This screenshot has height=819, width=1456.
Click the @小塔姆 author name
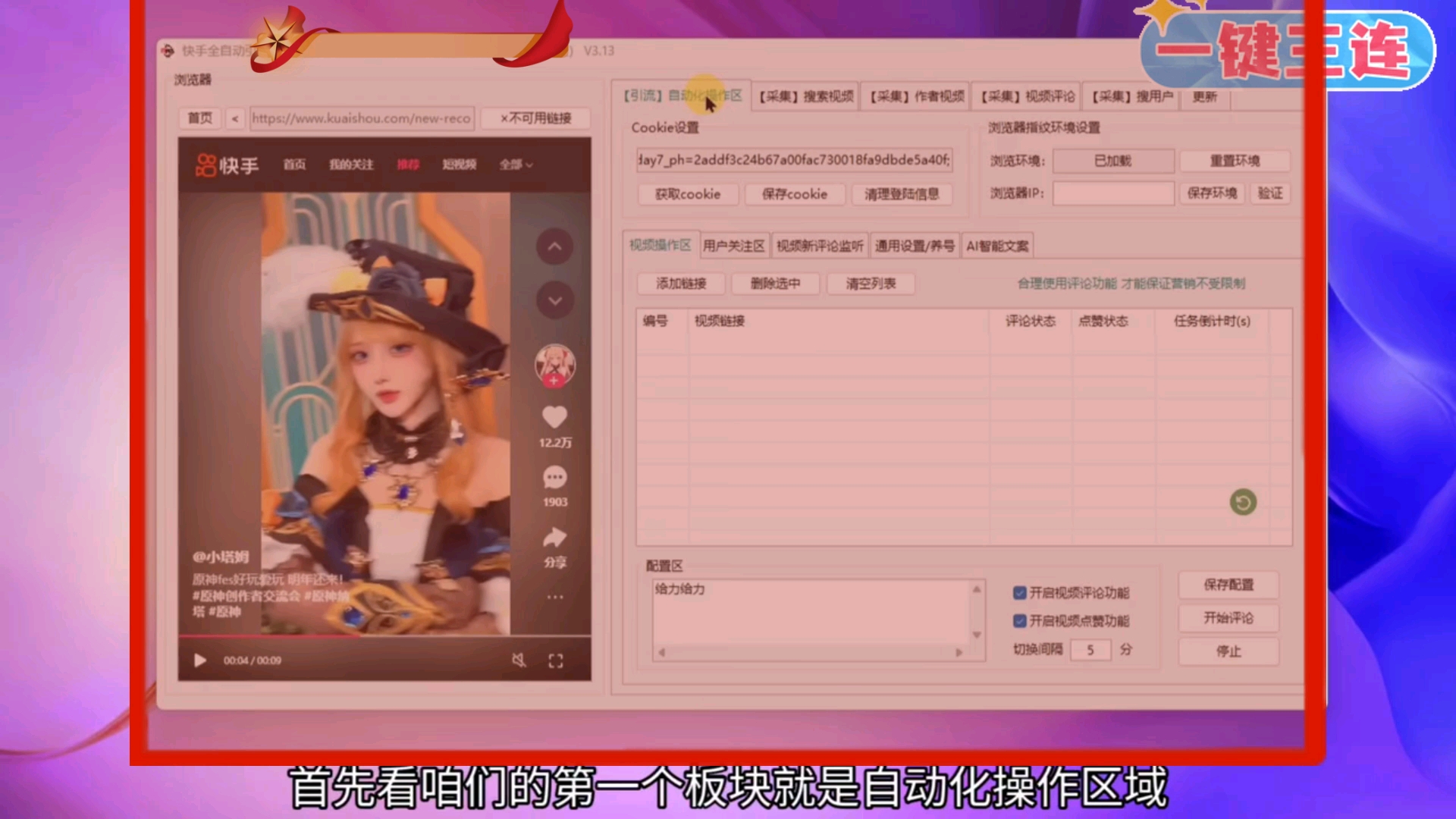click(x=221, y=557)
